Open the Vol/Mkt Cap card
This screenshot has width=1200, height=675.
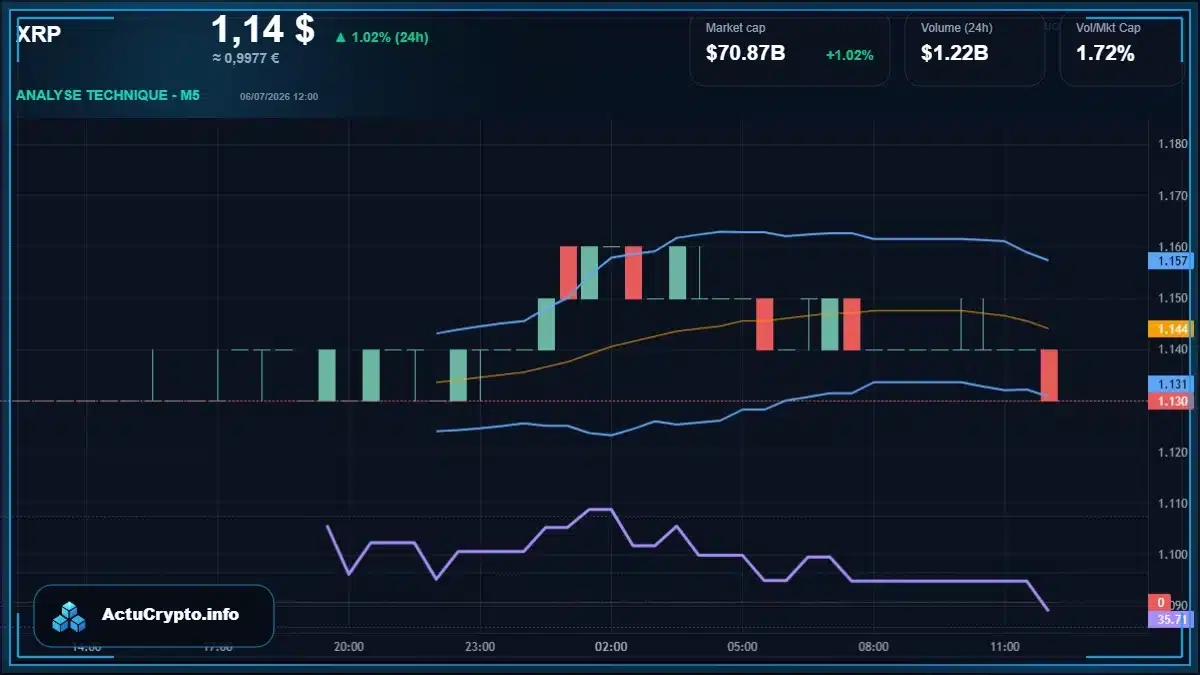click(1122, 49)
